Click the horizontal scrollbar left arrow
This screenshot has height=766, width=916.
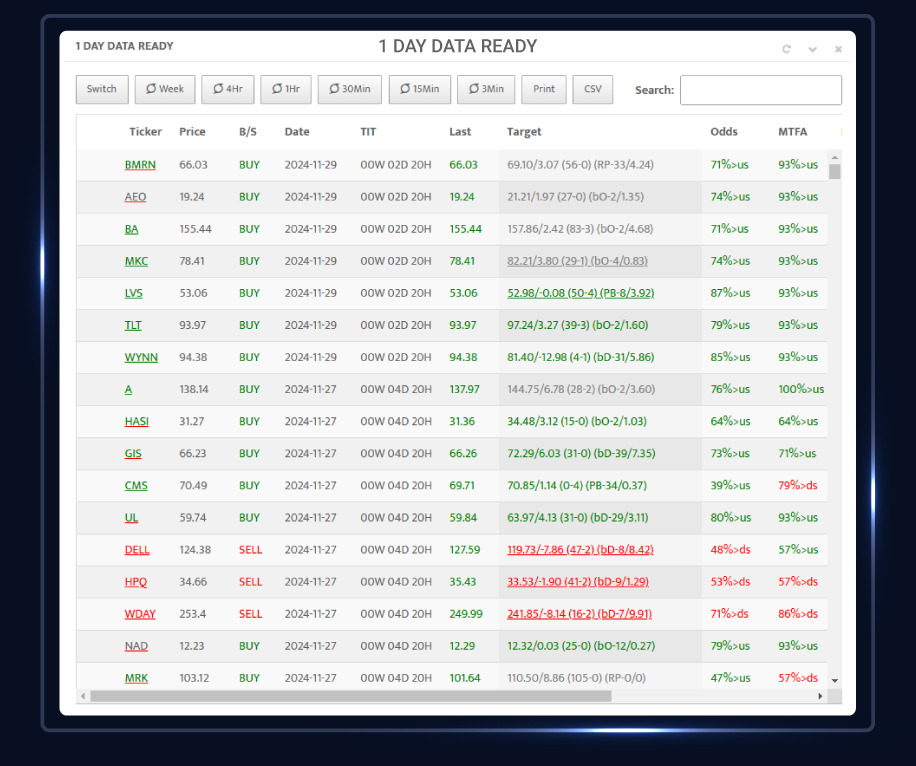coord(84,696)
